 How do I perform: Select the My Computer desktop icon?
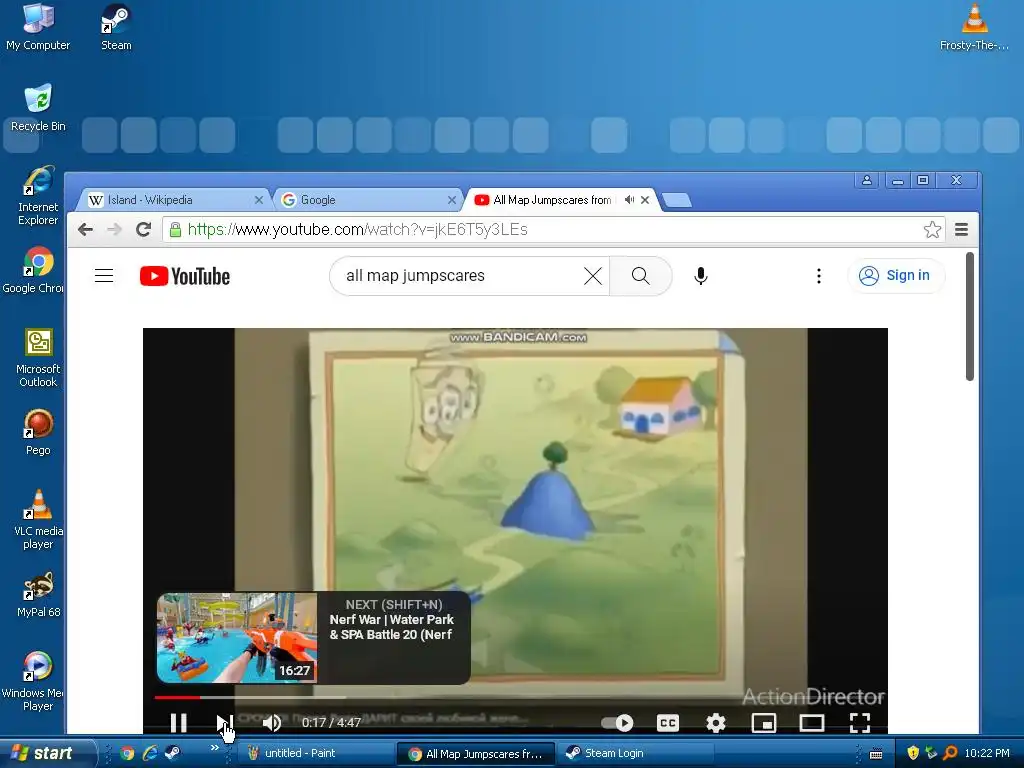[38, 27]
